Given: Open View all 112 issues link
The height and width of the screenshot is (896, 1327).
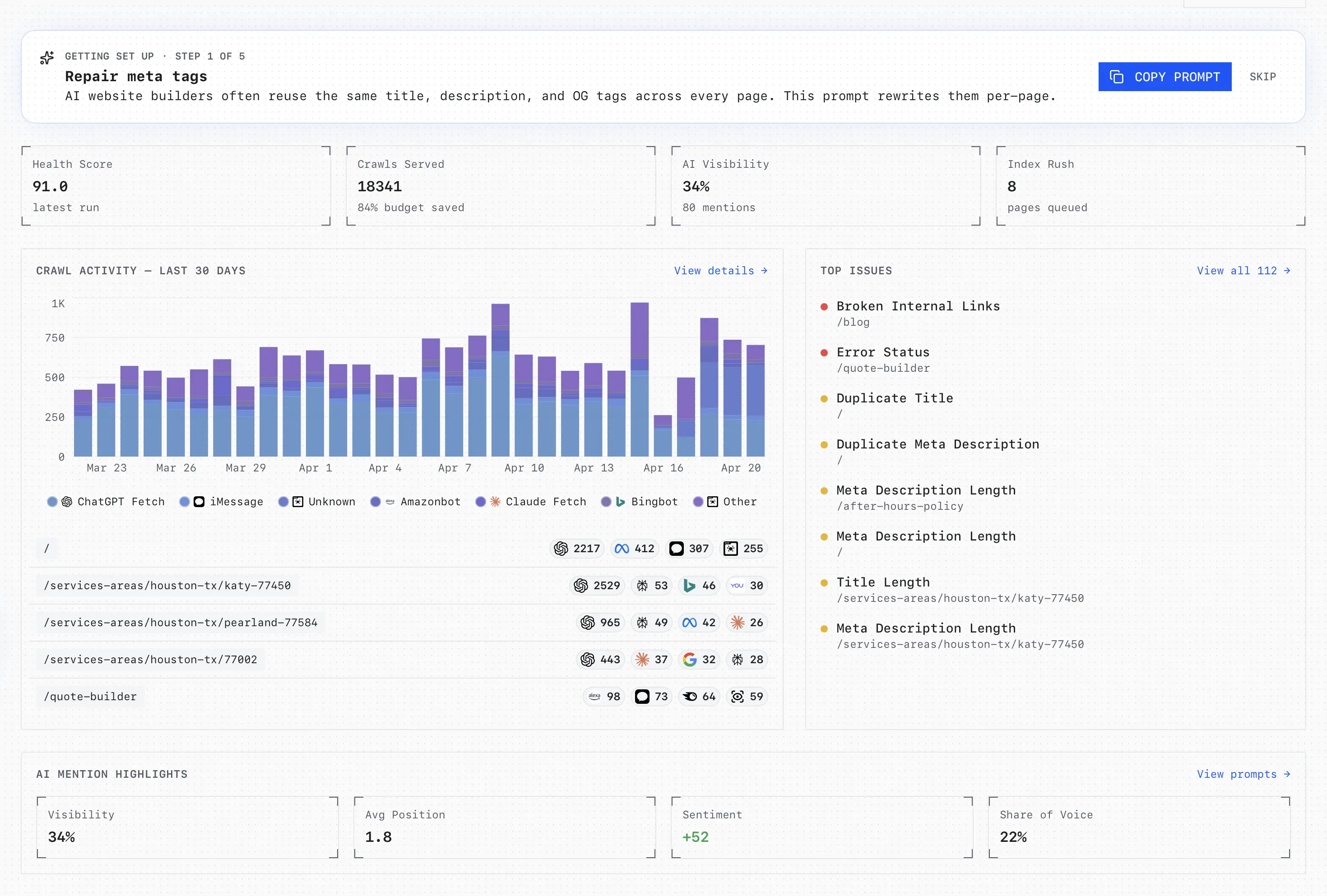Looking at the screenshot, I should point(1243,271).
